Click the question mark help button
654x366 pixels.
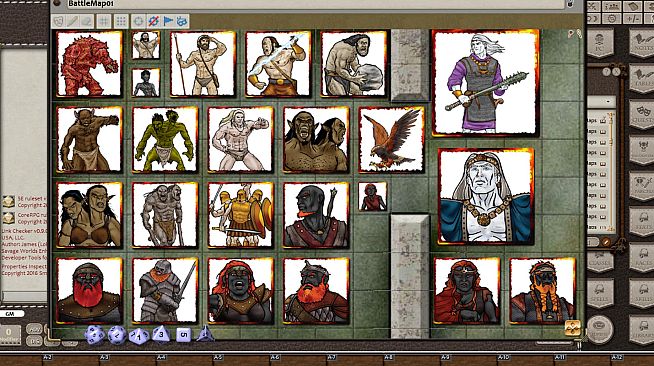[607, 72]
